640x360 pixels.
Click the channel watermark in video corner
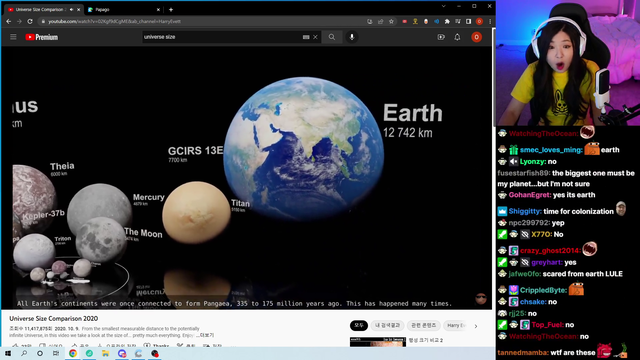click(x=481, y=298)
